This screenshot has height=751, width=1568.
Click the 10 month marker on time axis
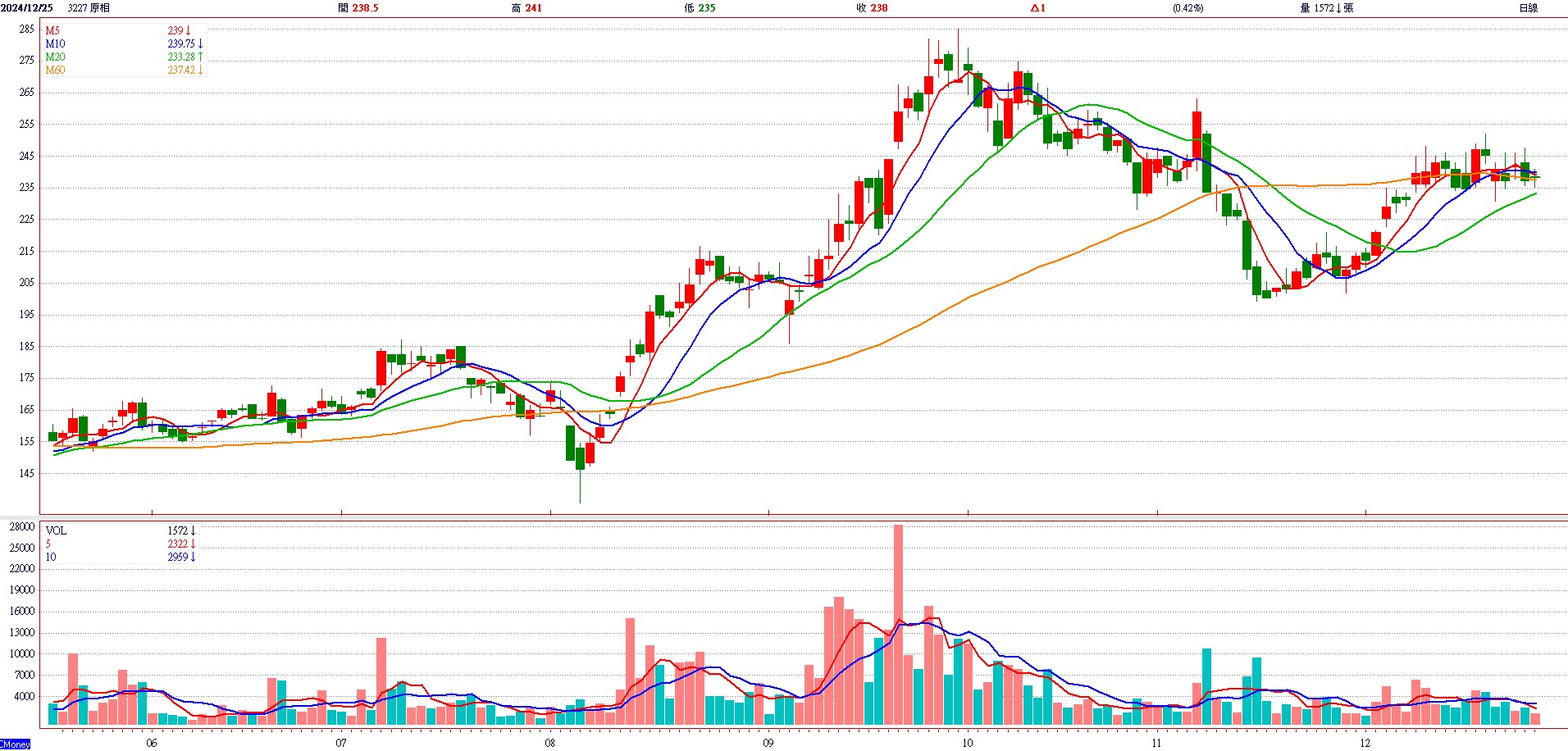click(968, 743)
